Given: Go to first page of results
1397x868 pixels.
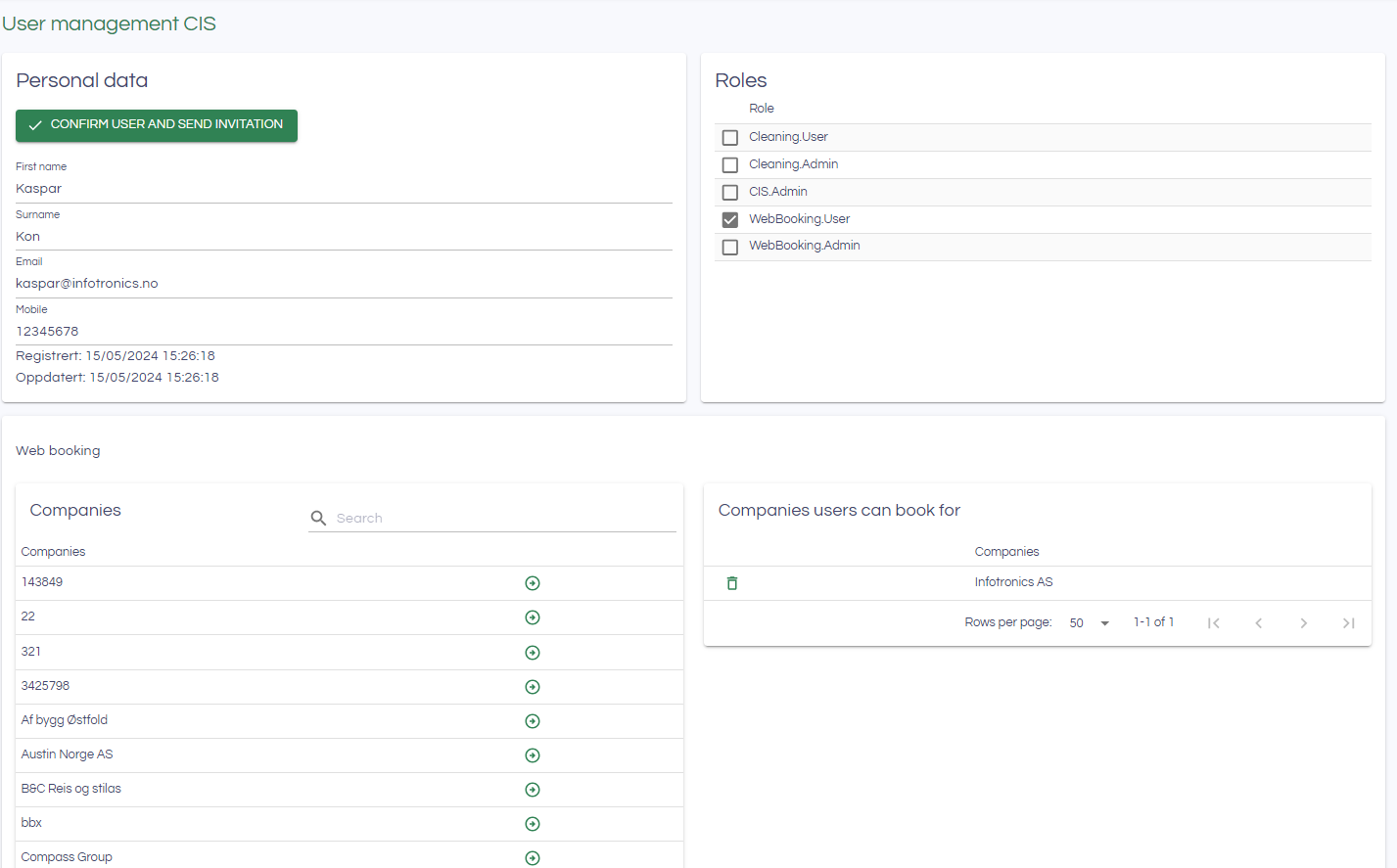Looking at the screenshot, I should [1213, 623].
